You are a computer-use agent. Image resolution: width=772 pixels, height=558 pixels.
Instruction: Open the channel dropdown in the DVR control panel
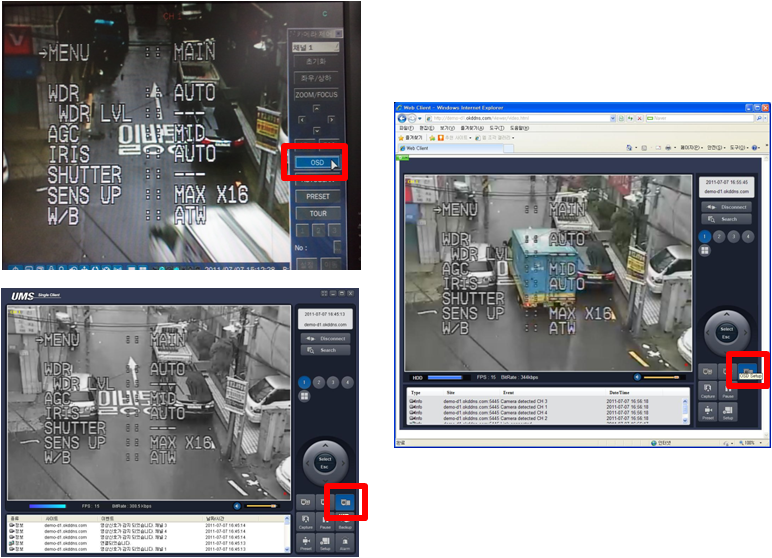tap(316, 47)
